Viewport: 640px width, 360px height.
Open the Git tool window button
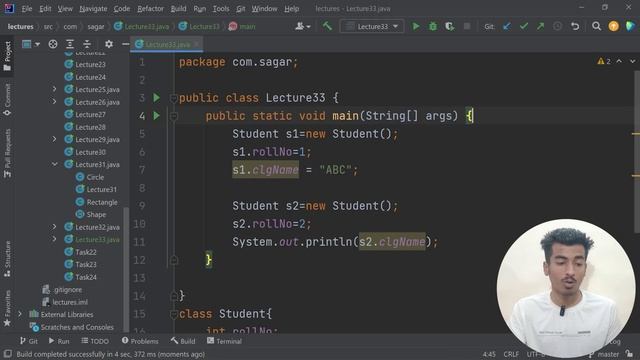point(29,341)
